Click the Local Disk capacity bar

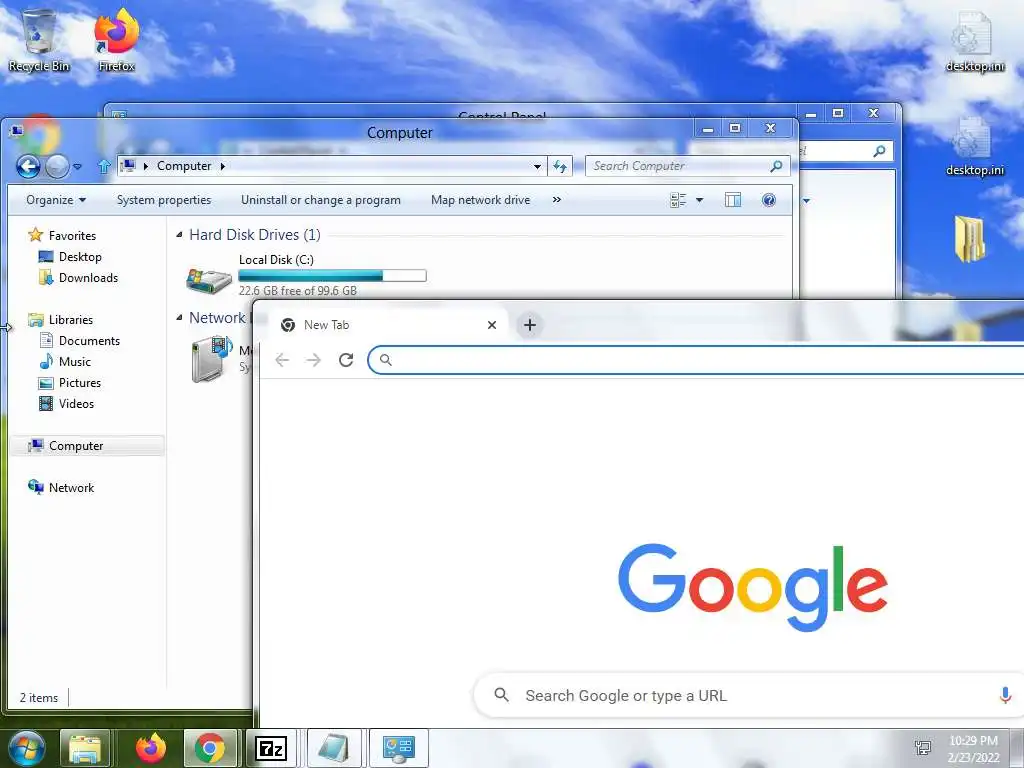(332, 276)
